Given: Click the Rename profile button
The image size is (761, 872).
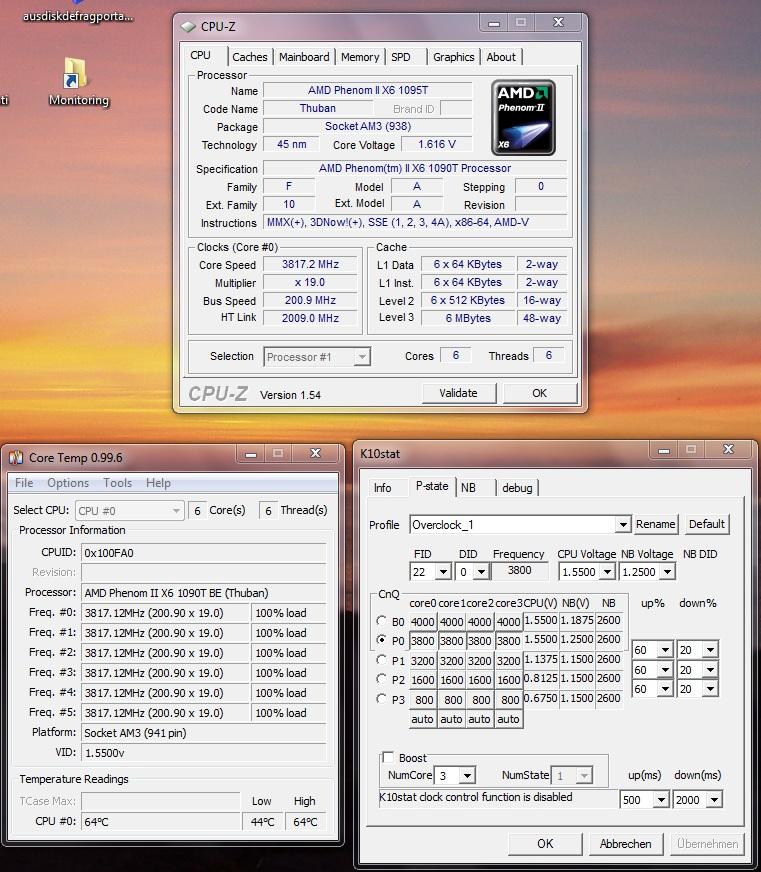Looking at the screenshot, I should point(656,524).
